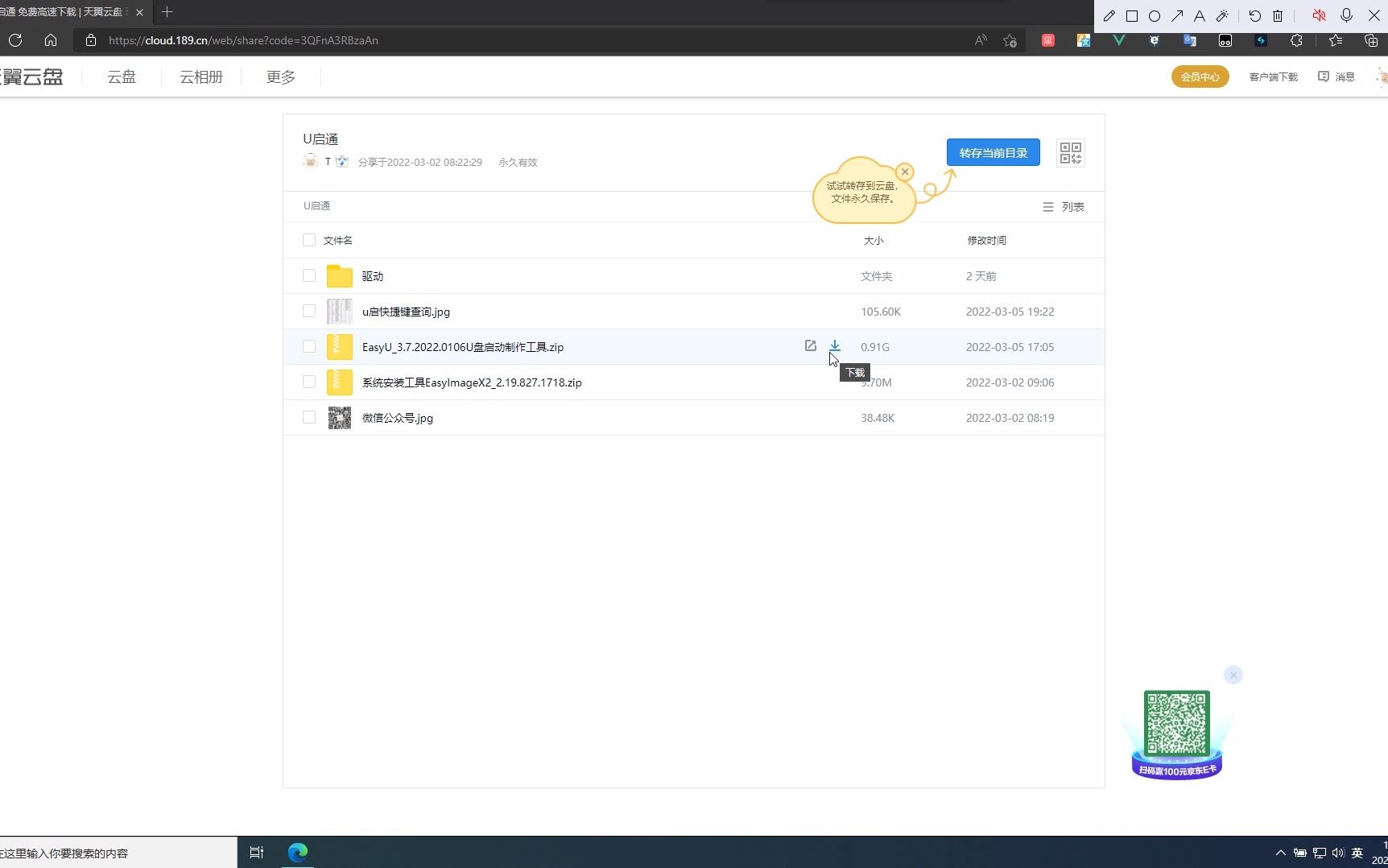The width and height of the screenshot is (1388, 868).
Task: Open the browser favorites list
Action: [1336, 40]
